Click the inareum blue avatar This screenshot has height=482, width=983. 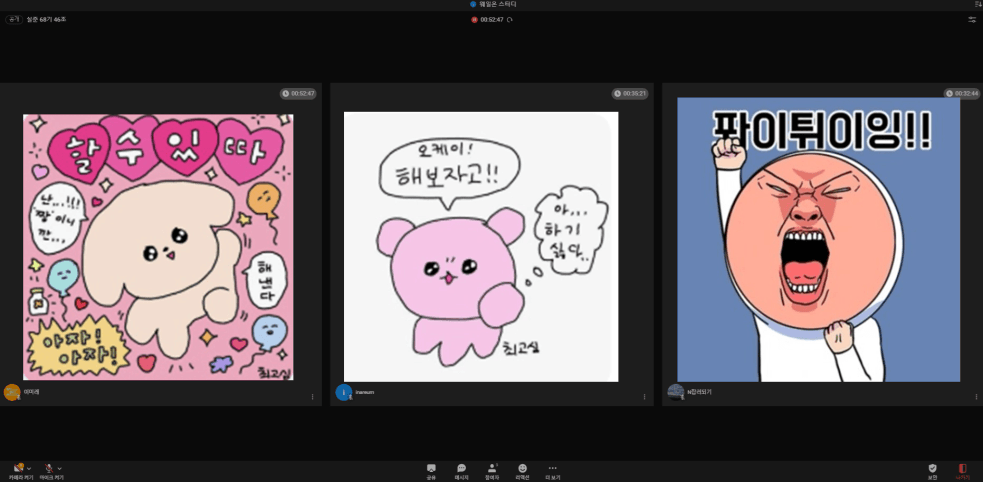(344, 392)
